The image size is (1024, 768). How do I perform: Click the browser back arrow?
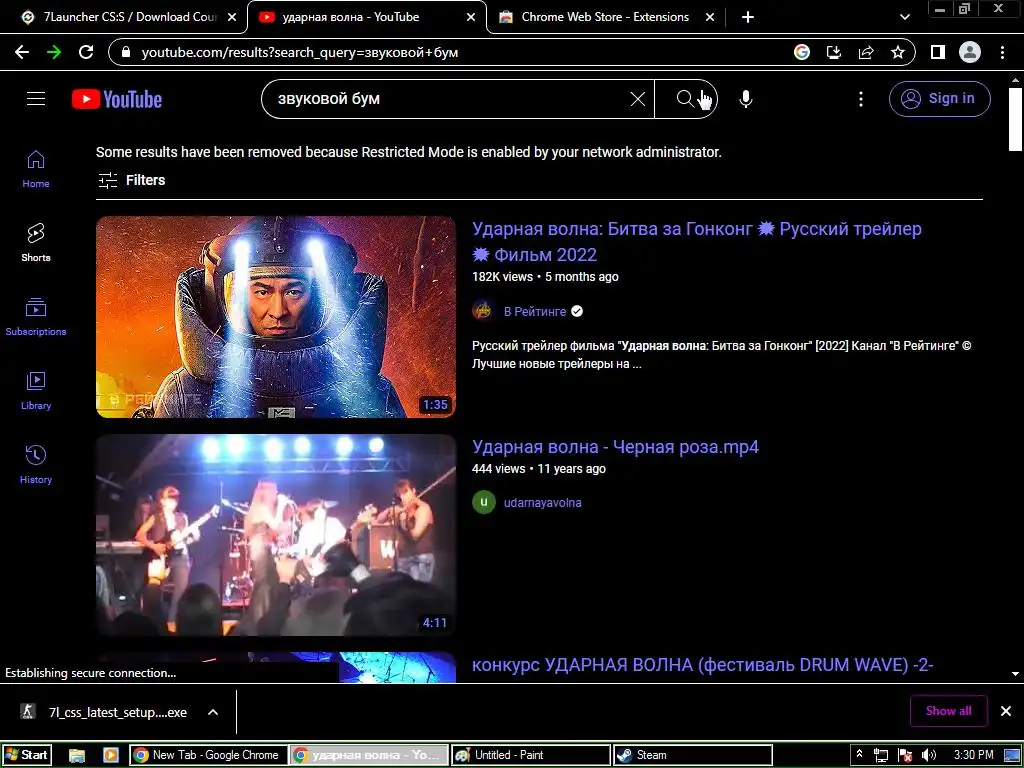pyautogui.click(x=22, y=52)
